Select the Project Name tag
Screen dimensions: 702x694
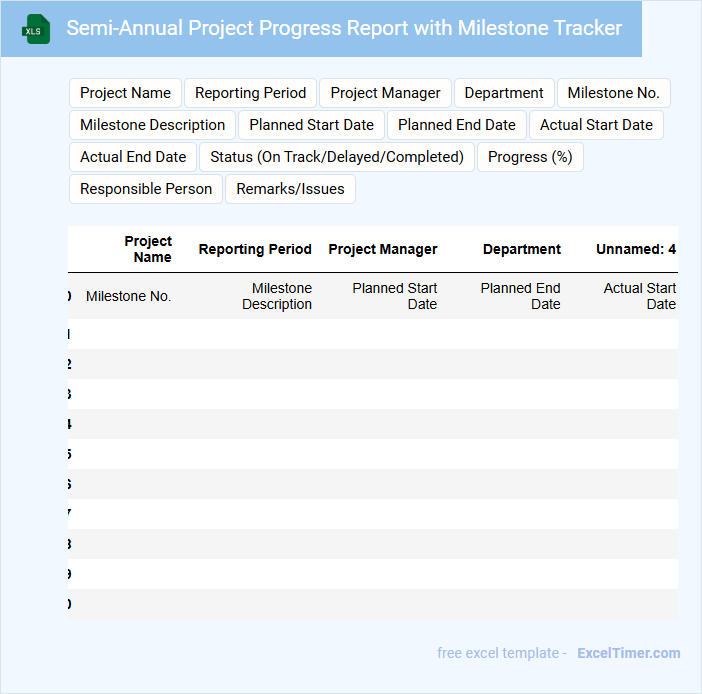click(x=125, y=93)
